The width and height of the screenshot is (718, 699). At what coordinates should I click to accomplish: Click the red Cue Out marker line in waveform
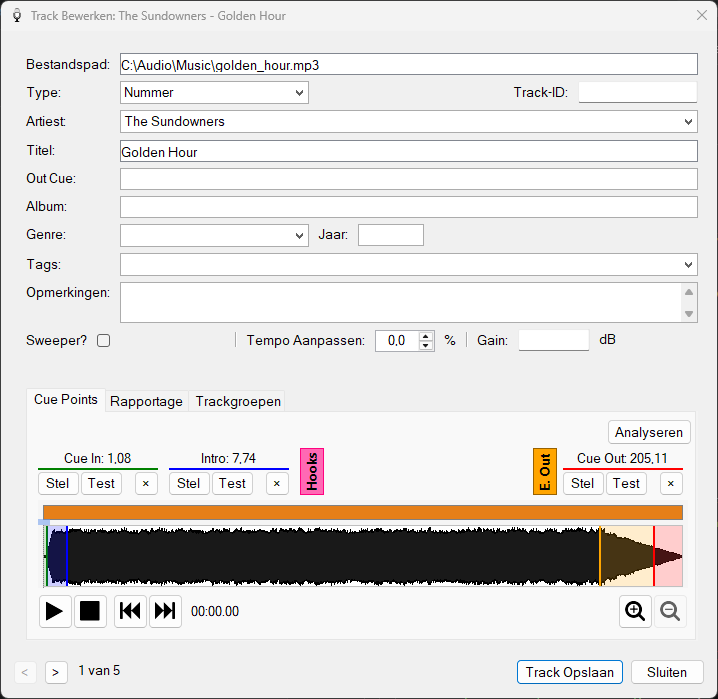pos(654,556)
